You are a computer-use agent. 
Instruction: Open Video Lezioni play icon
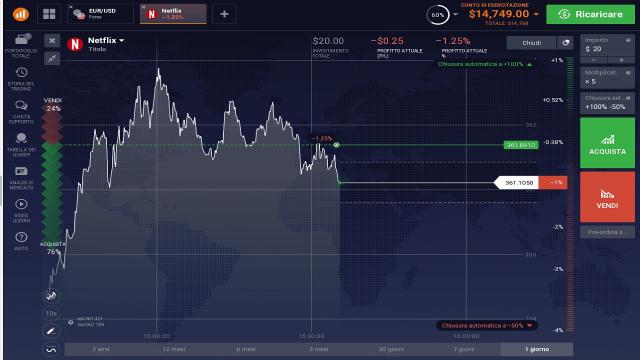coord(21,204)
